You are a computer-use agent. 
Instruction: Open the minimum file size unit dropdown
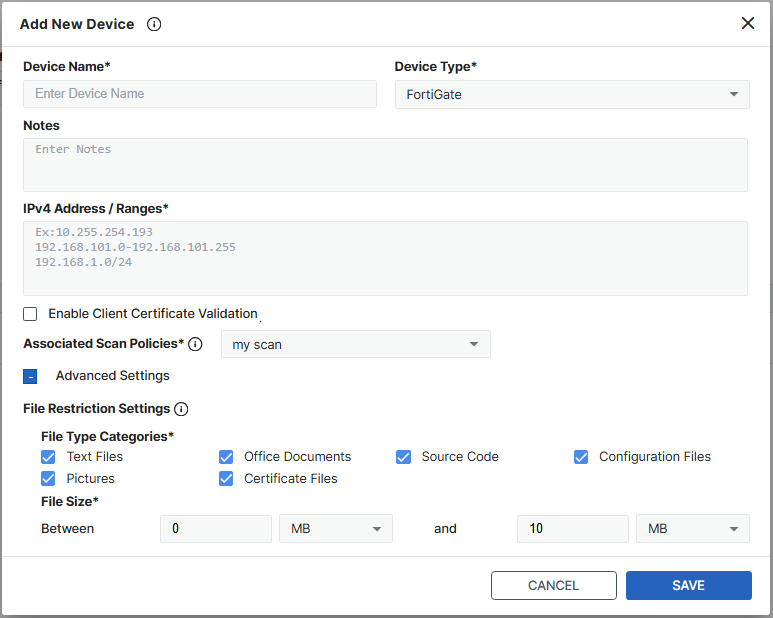pyautogui.click(x=336, y=529)
